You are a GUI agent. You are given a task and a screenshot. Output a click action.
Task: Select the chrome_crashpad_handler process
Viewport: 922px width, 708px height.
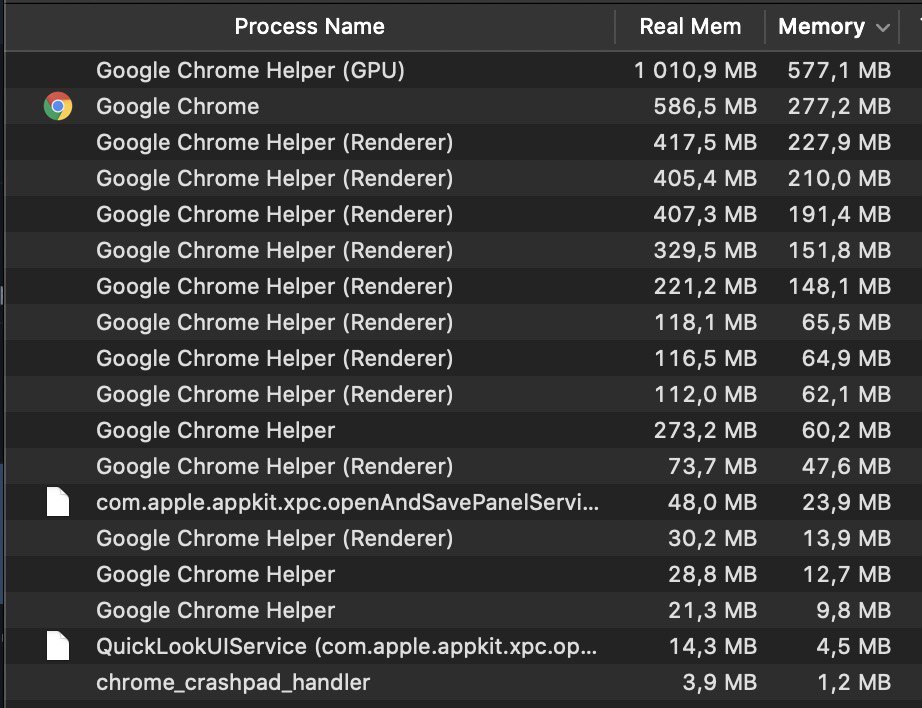(463, 683)
